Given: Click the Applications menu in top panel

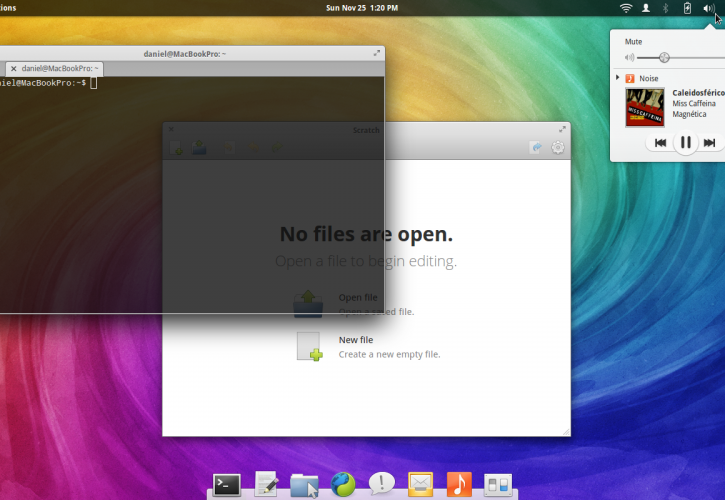Looking at the screenshot, I should 8,8.
